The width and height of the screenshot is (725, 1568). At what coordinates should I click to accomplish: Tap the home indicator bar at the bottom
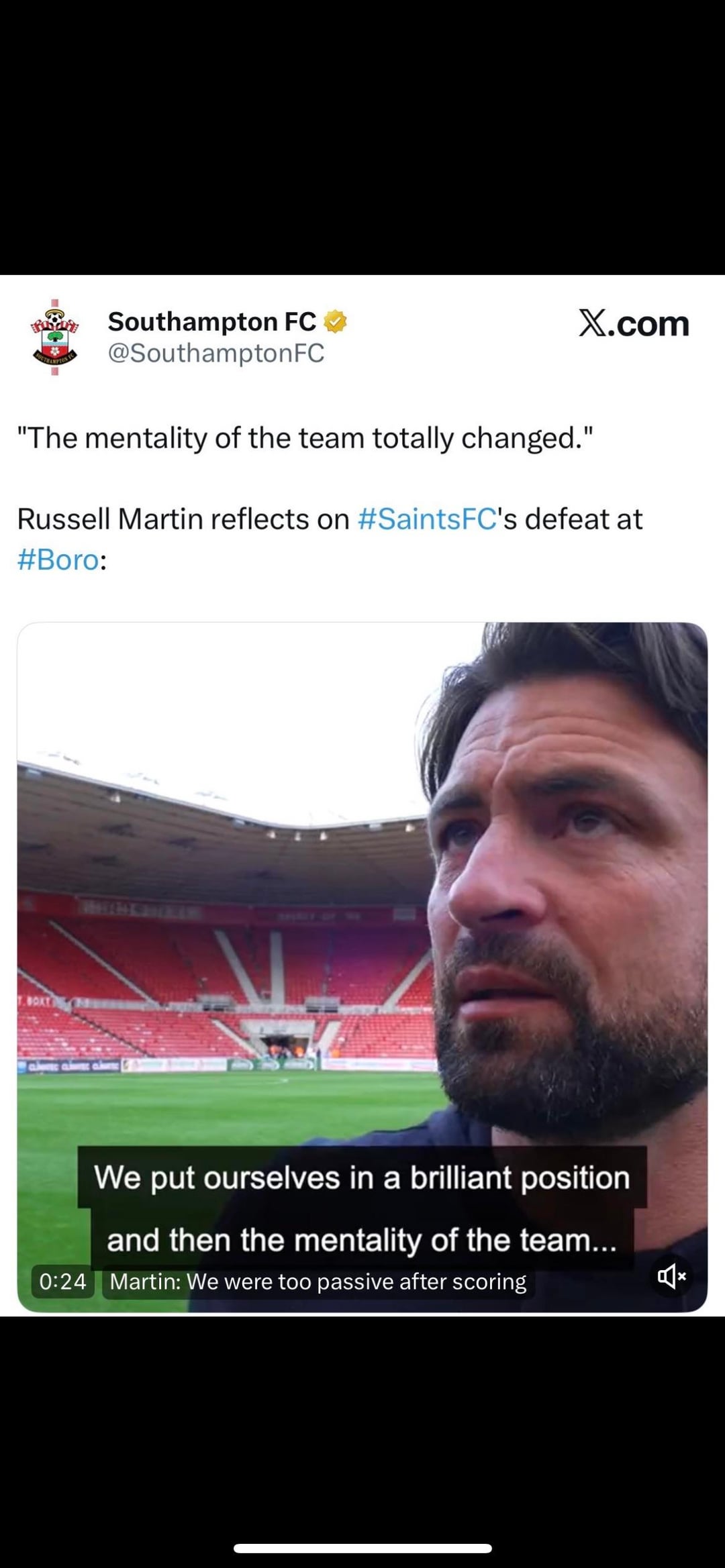pyautogui.click(x=362, y=1549)
